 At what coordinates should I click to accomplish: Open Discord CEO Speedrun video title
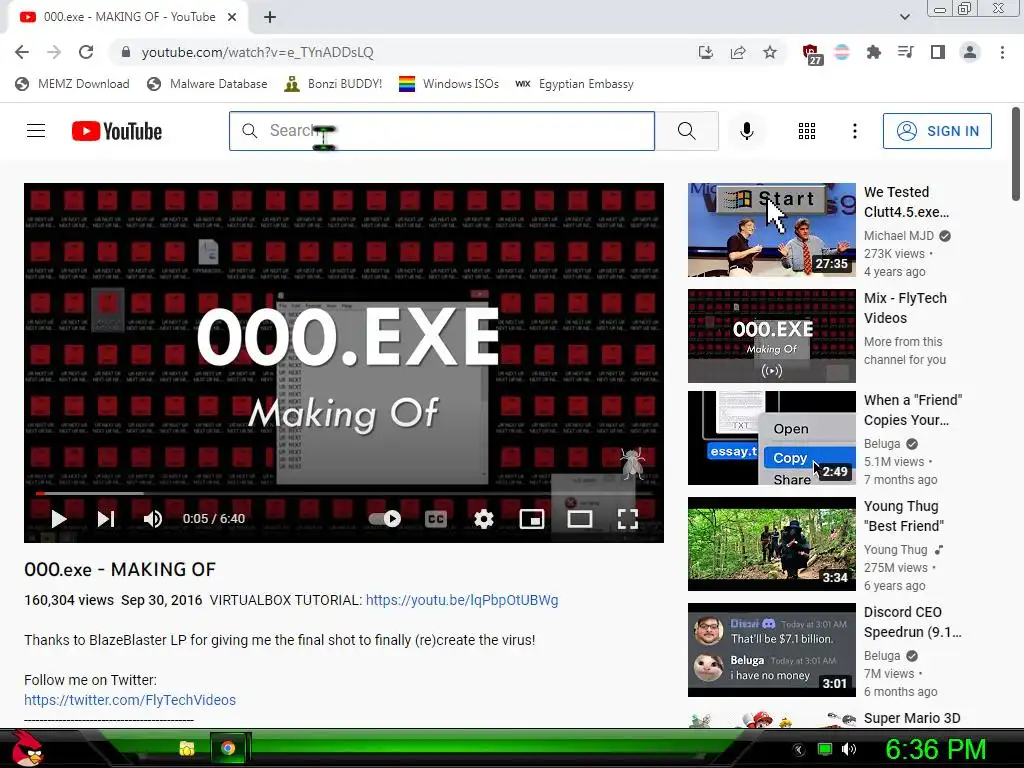(x=912, y=622)
